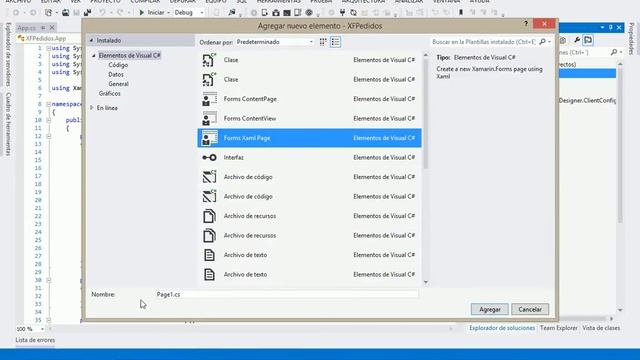Pick the first Archivo de código item
This screenshot has height=360, width=640.
[x=309, y=177]
